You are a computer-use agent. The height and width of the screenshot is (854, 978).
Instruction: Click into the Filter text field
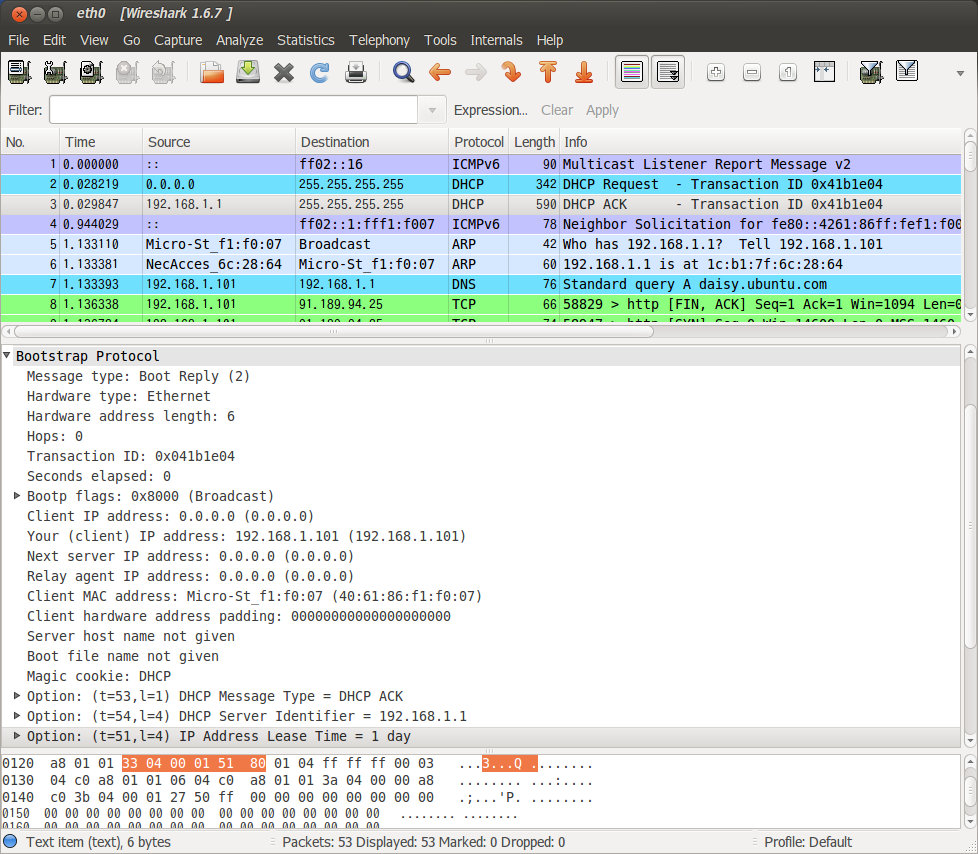[233, 110]
